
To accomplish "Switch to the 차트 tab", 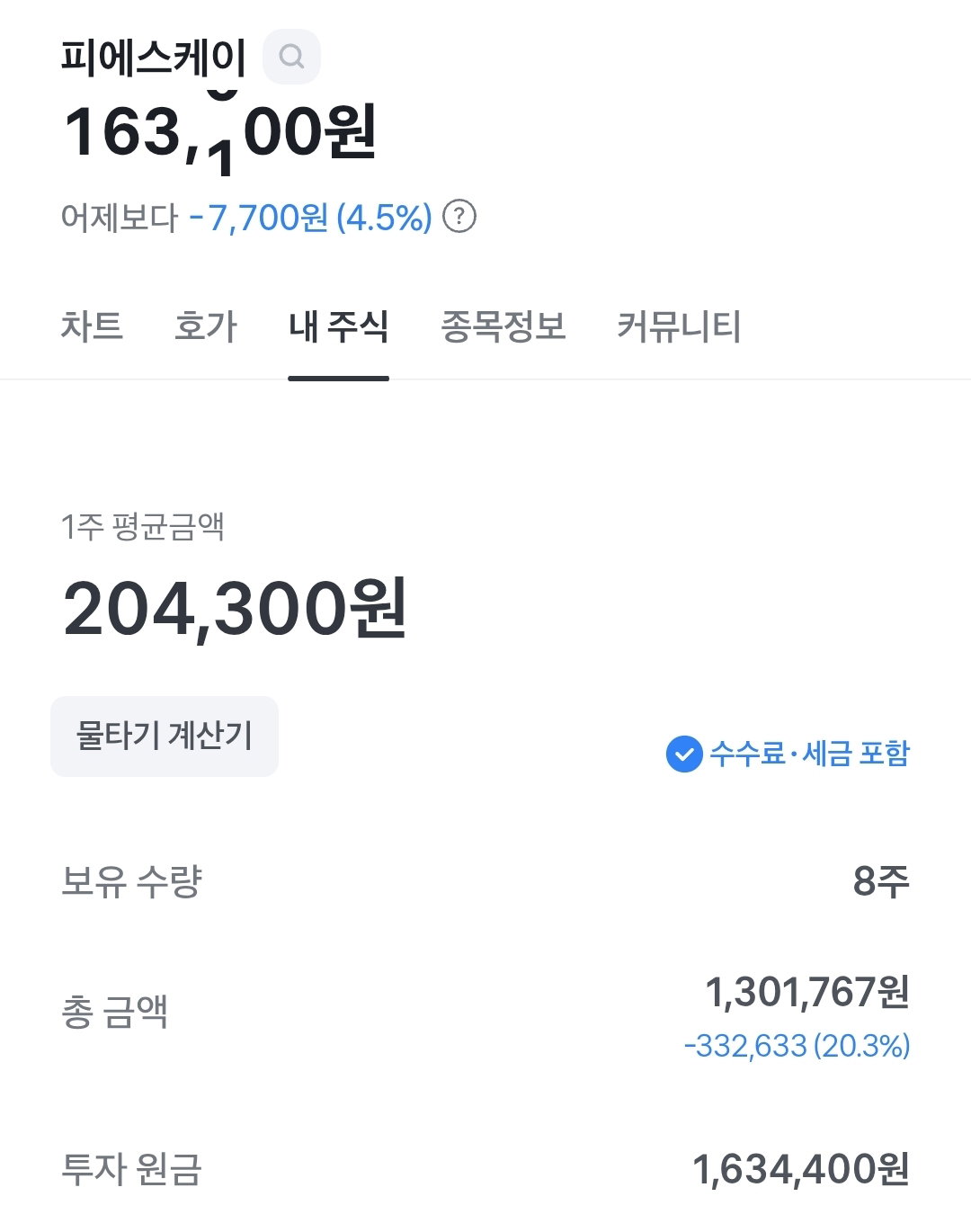I will [92, 326].
